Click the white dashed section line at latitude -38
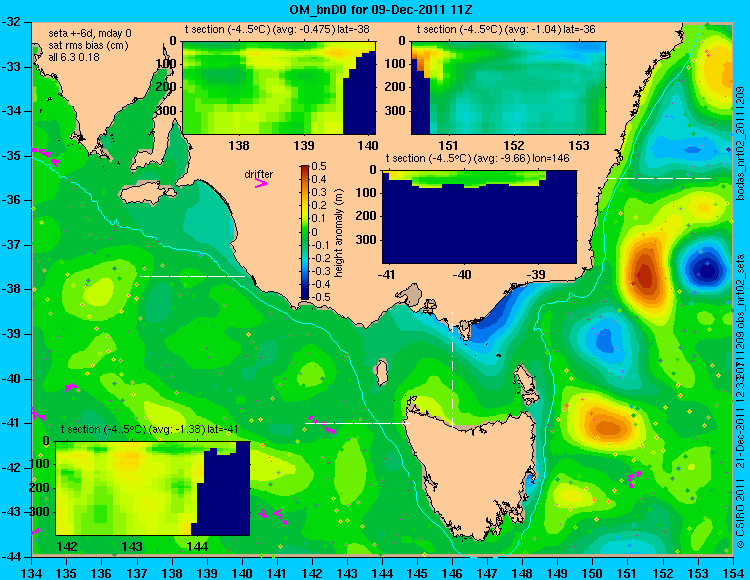The height and width of the screenshot is (580, 750). click(192, 276)
